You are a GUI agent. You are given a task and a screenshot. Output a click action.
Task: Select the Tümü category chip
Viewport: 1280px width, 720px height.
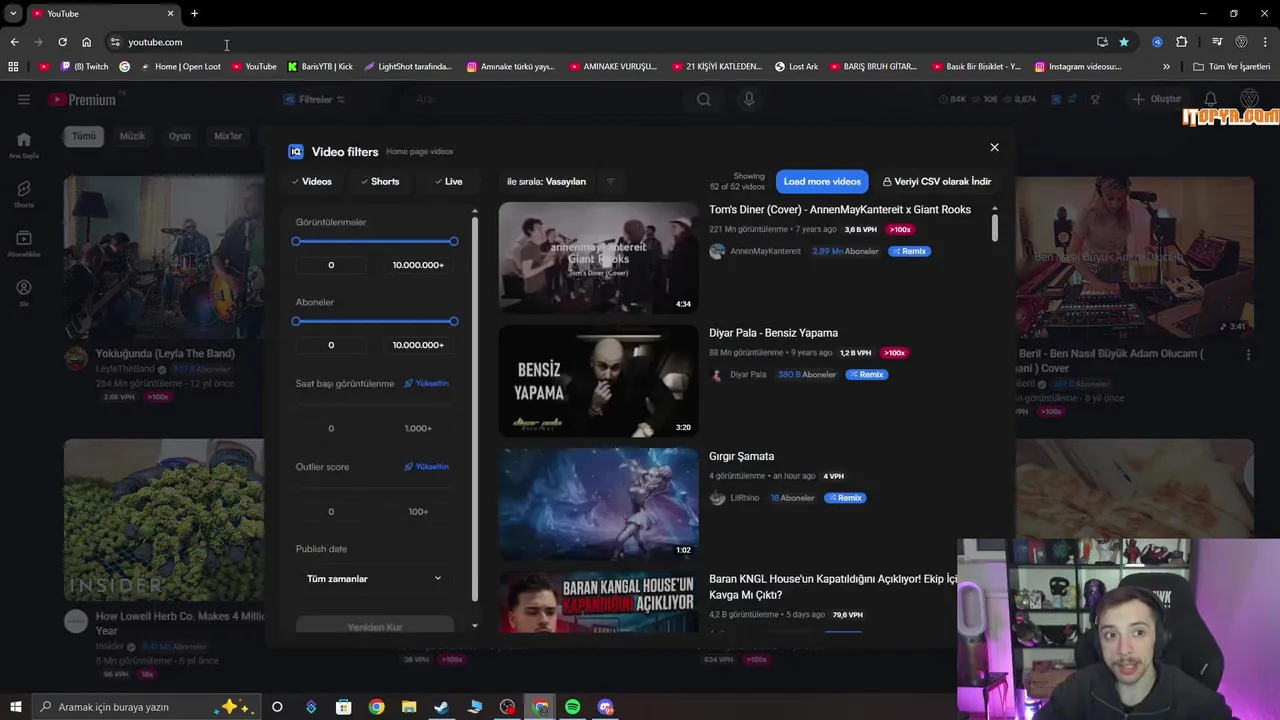(84, 136)
